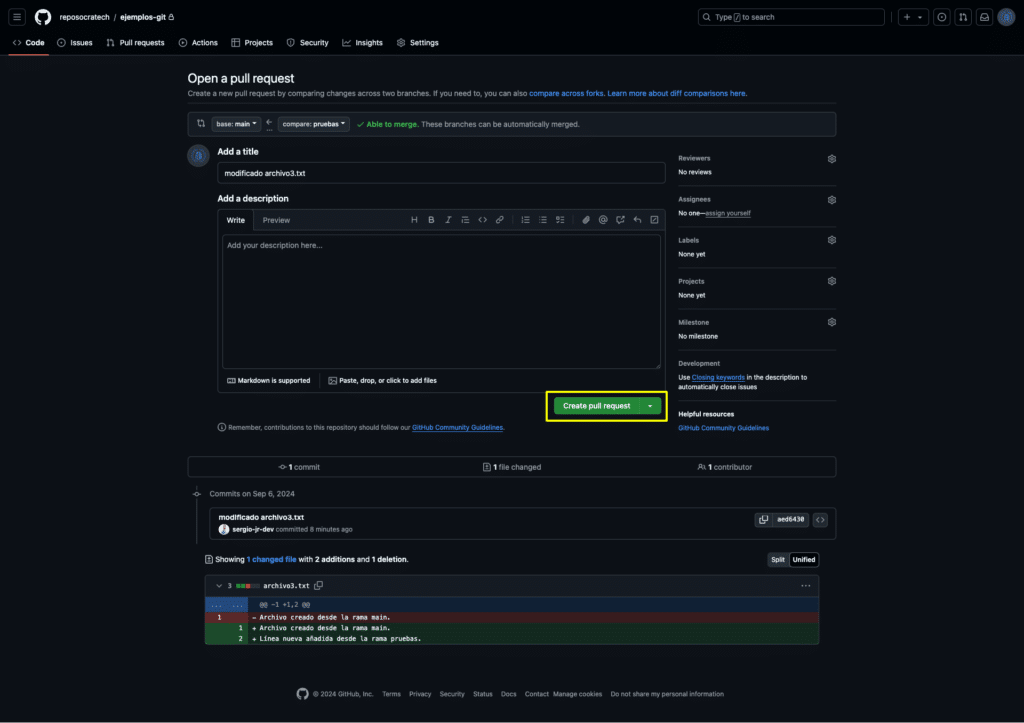The image size is (1024, 723).
Task: Open the Closing keywords link
Action: coord(718,378)
